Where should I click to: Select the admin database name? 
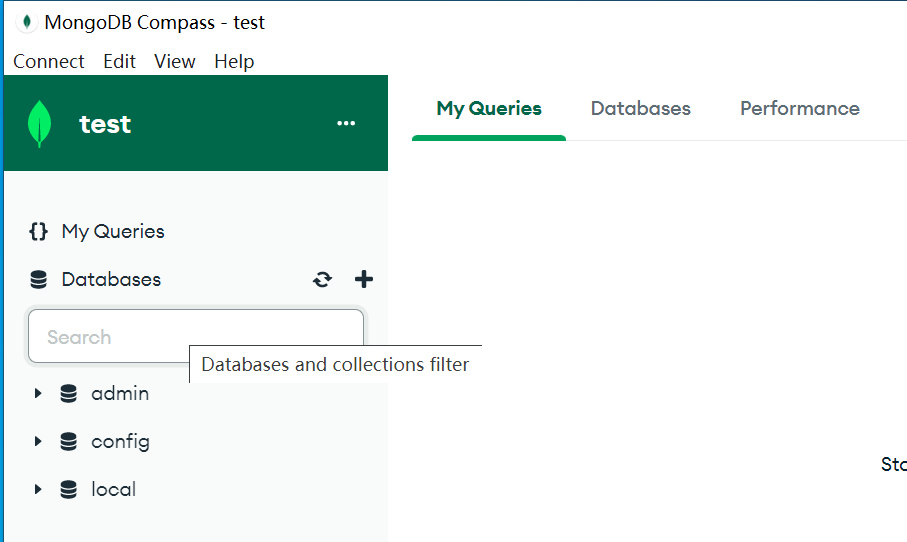(x=120, y=393)
